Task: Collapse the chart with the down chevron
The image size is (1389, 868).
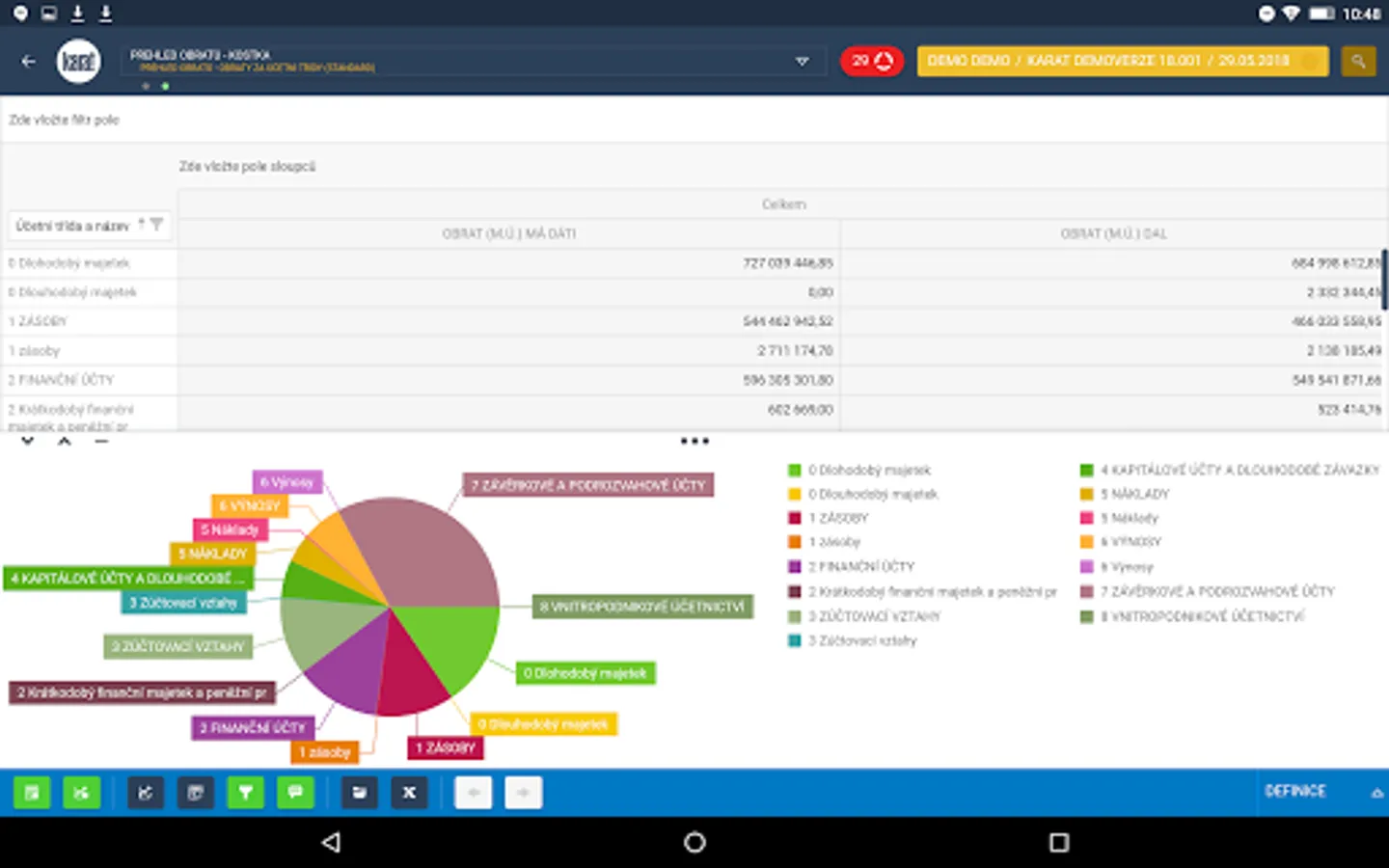Action: pyautogui.click(x=26, y=441)
